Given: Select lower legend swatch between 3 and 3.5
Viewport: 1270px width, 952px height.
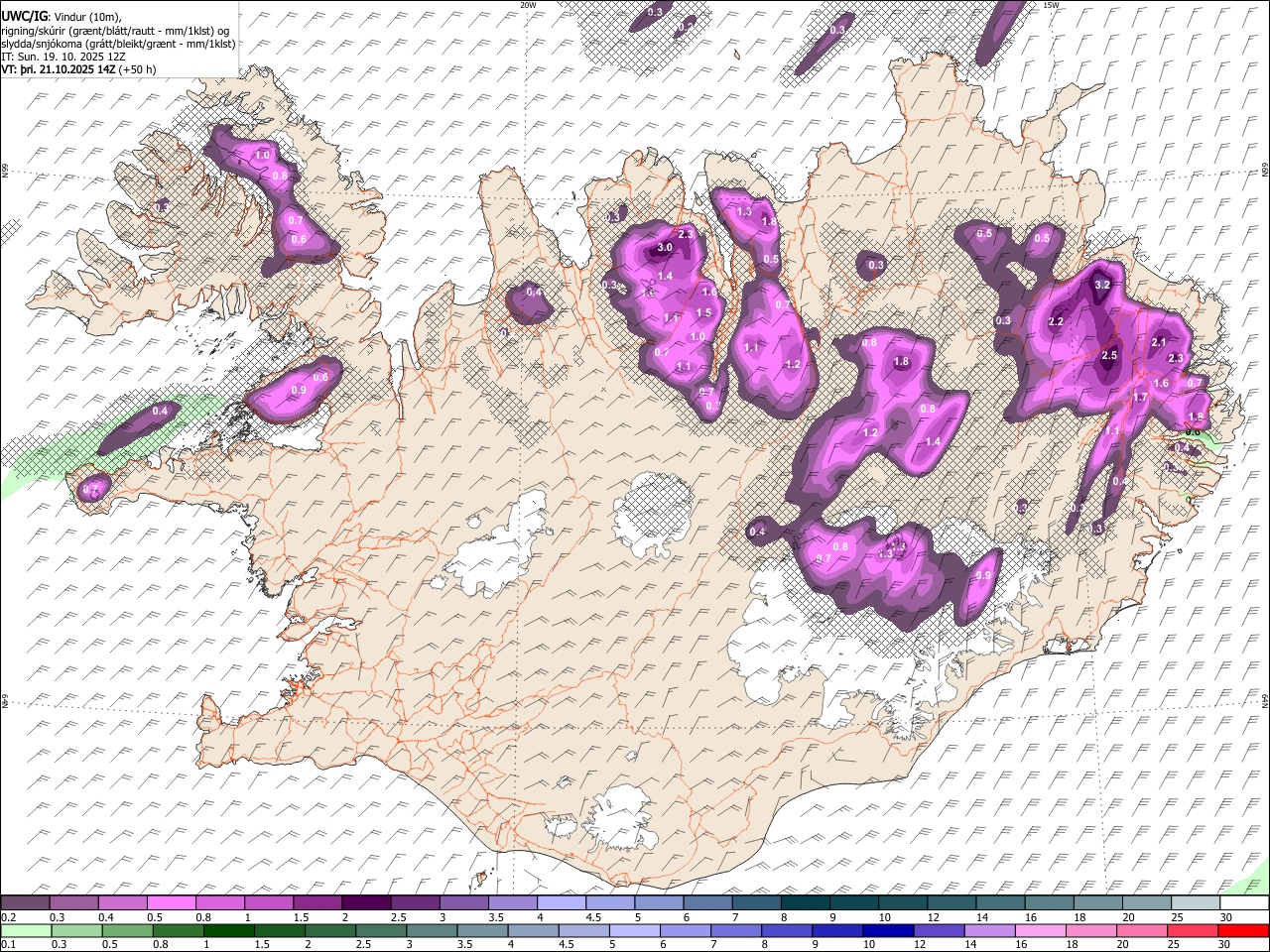Looking at the screenshot, I should click(432, 930).
